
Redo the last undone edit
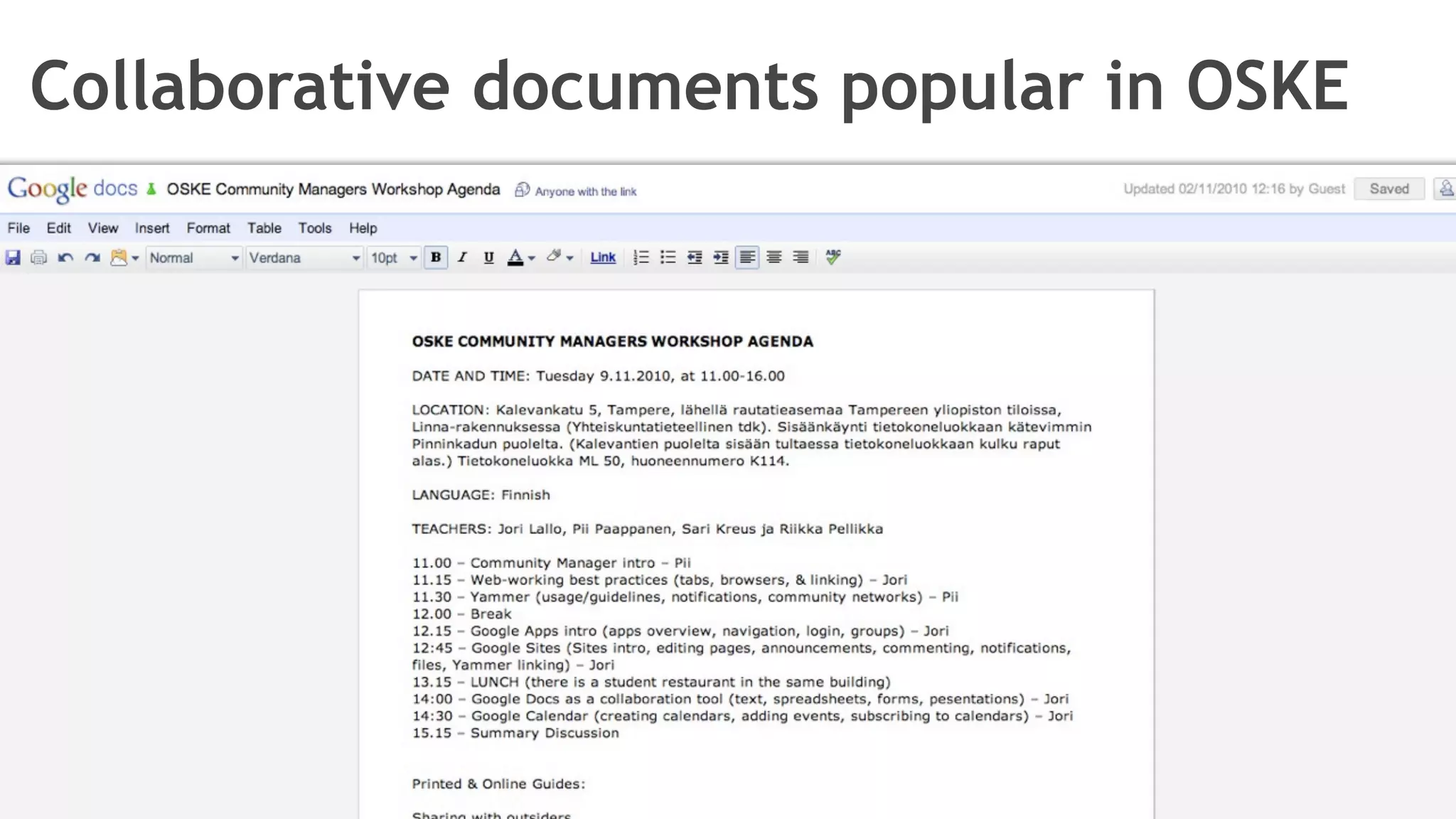92,257
